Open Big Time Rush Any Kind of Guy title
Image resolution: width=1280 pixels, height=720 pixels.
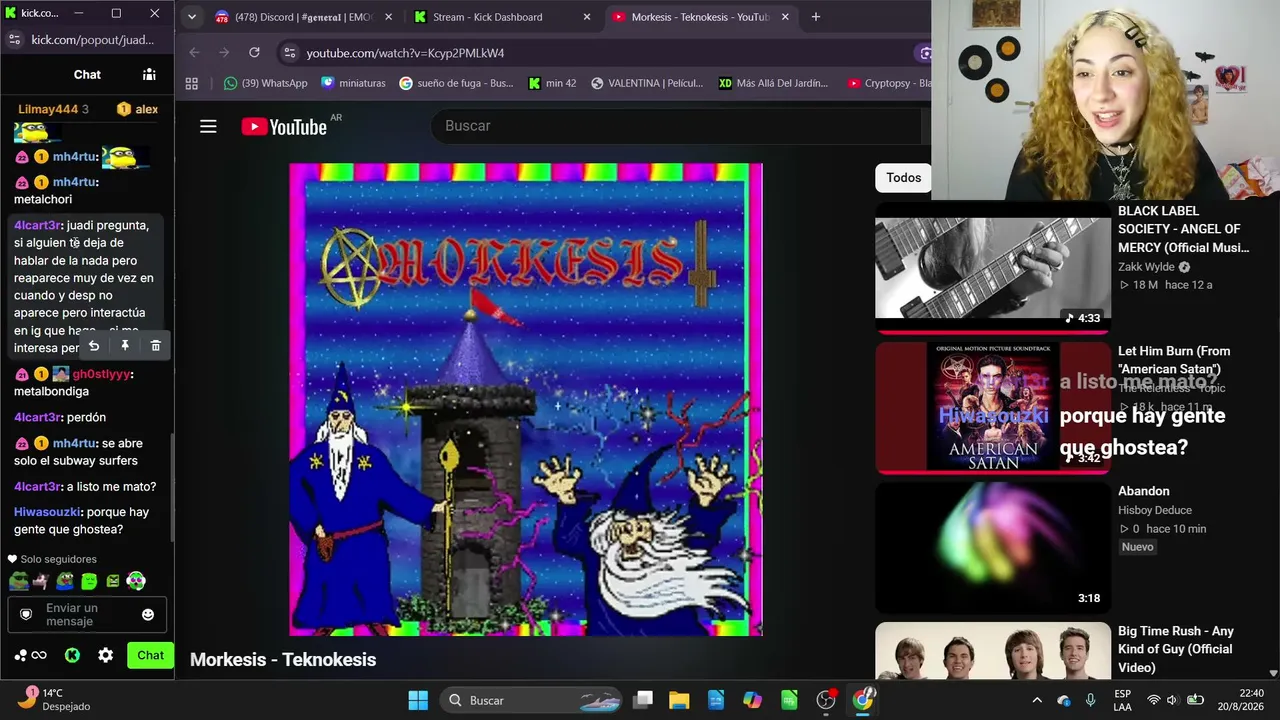[1176, 649]
